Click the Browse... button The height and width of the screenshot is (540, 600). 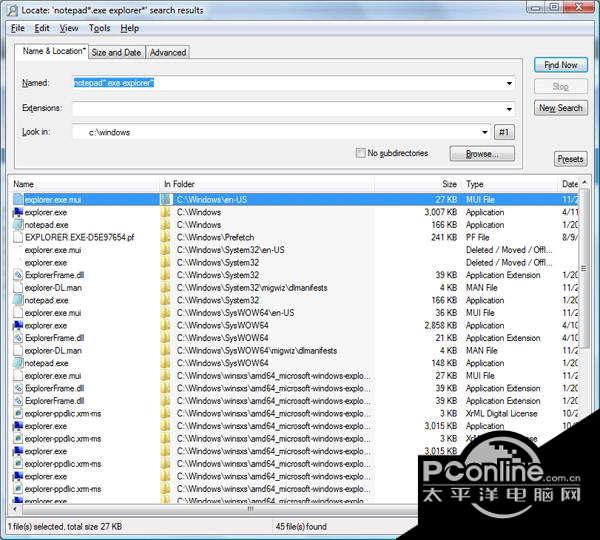(482, 154)
